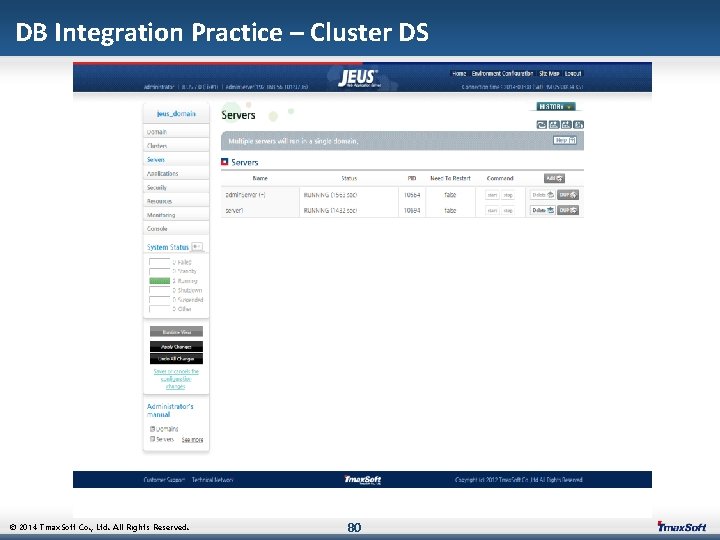Screen dimensions: 720x540
Task: Open the HISTORY dropdown
Action: (x=556, y=107)
